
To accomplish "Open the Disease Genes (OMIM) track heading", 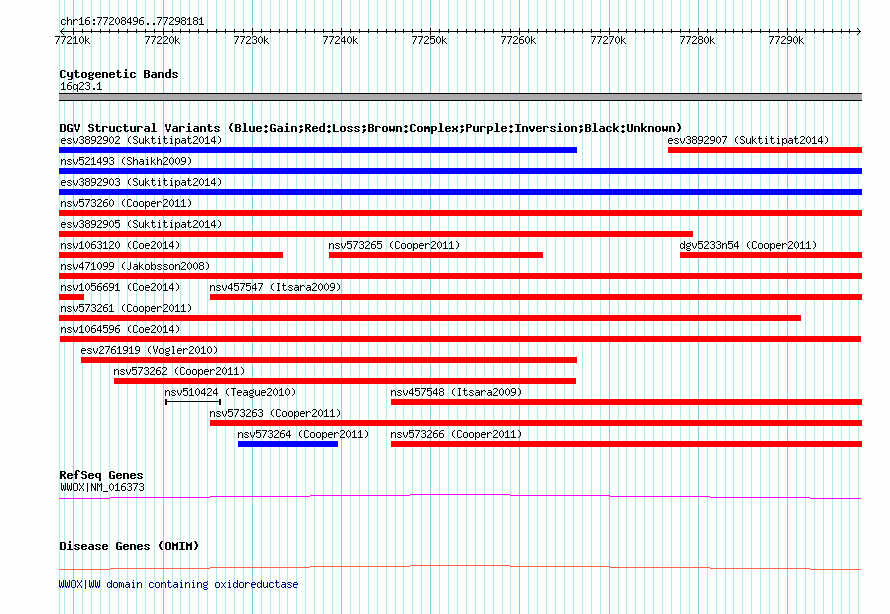I will coord(129,546).
